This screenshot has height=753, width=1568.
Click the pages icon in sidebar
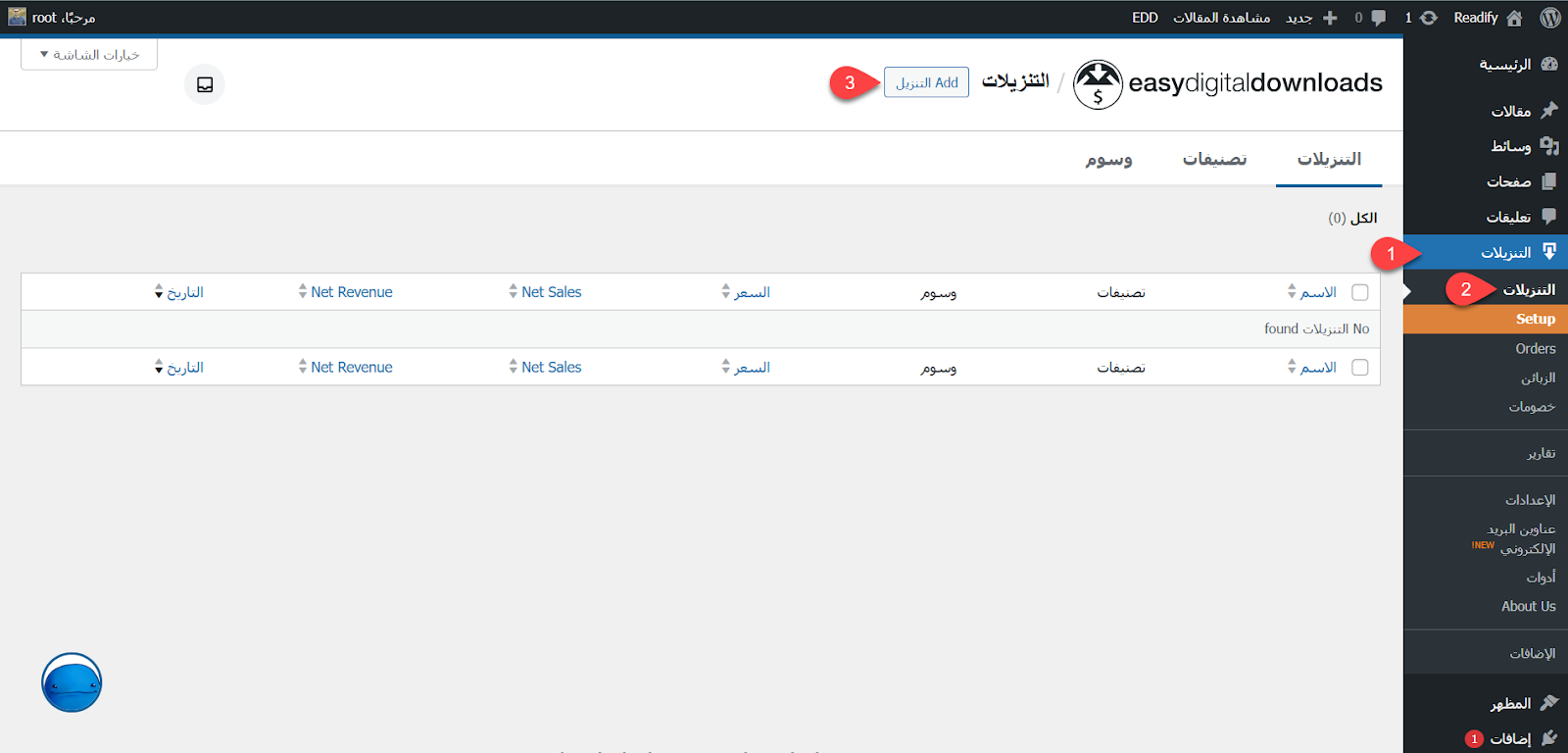[1549, 181]
